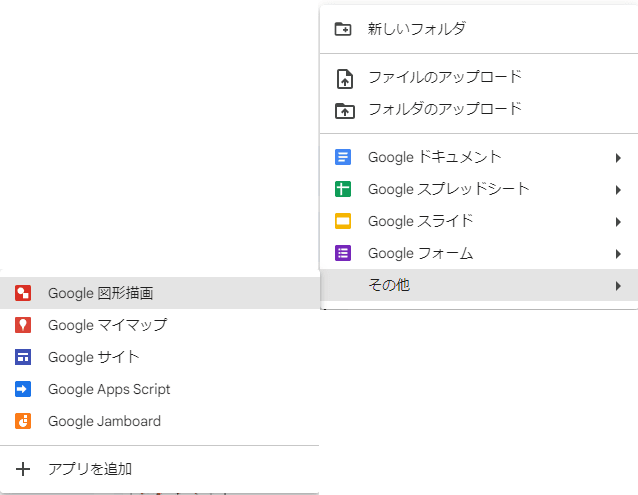The image size is (638, 495).
Task: Open Google ドキュメント menu item
Action: [479, 157]
